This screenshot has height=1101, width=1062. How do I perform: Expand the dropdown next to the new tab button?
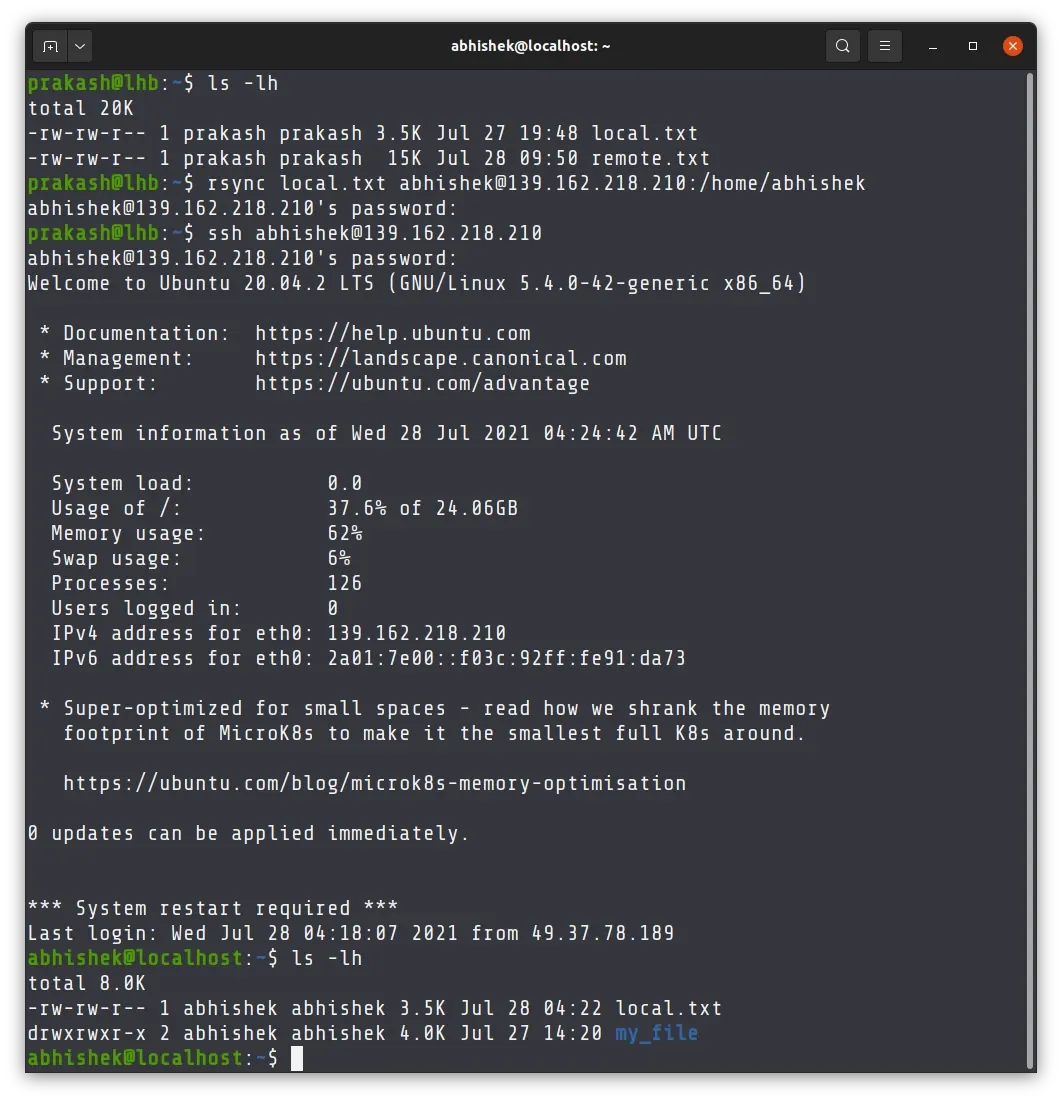click(79, 45)
